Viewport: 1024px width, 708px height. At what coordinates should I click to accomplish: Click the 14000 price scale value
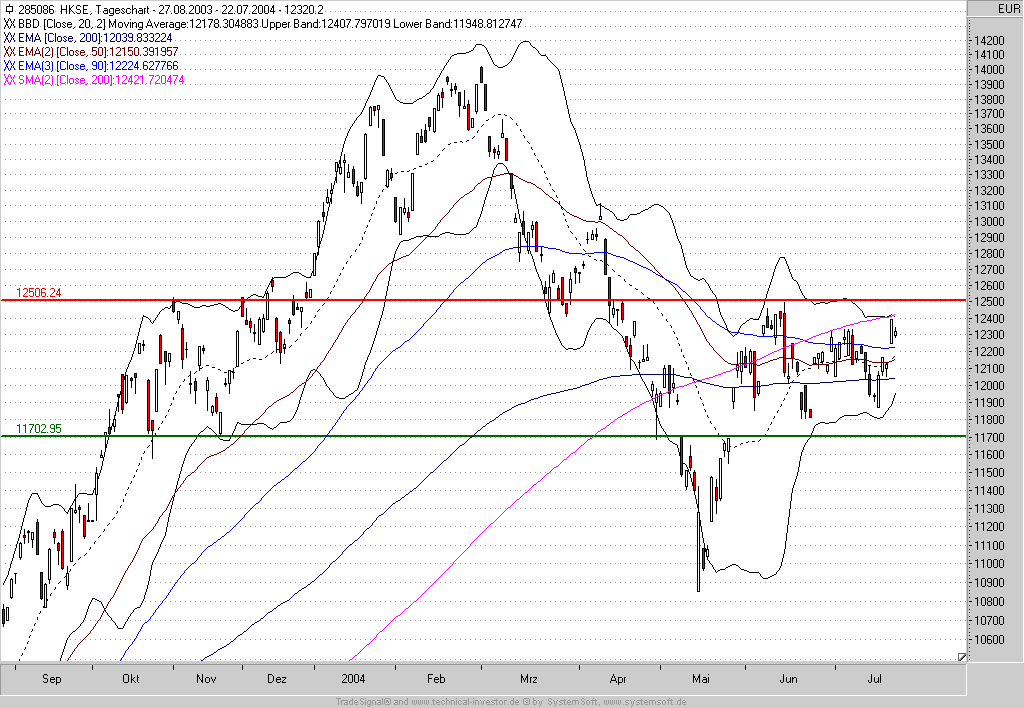click(989, 70)
